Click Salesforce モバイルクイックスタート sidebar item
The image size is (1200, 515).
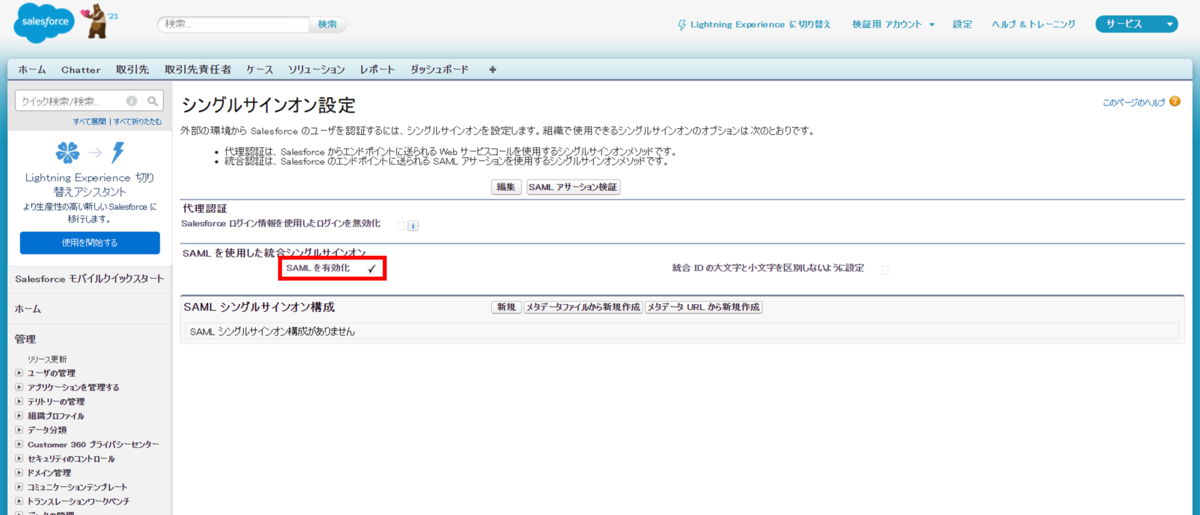tap(89, 278)
